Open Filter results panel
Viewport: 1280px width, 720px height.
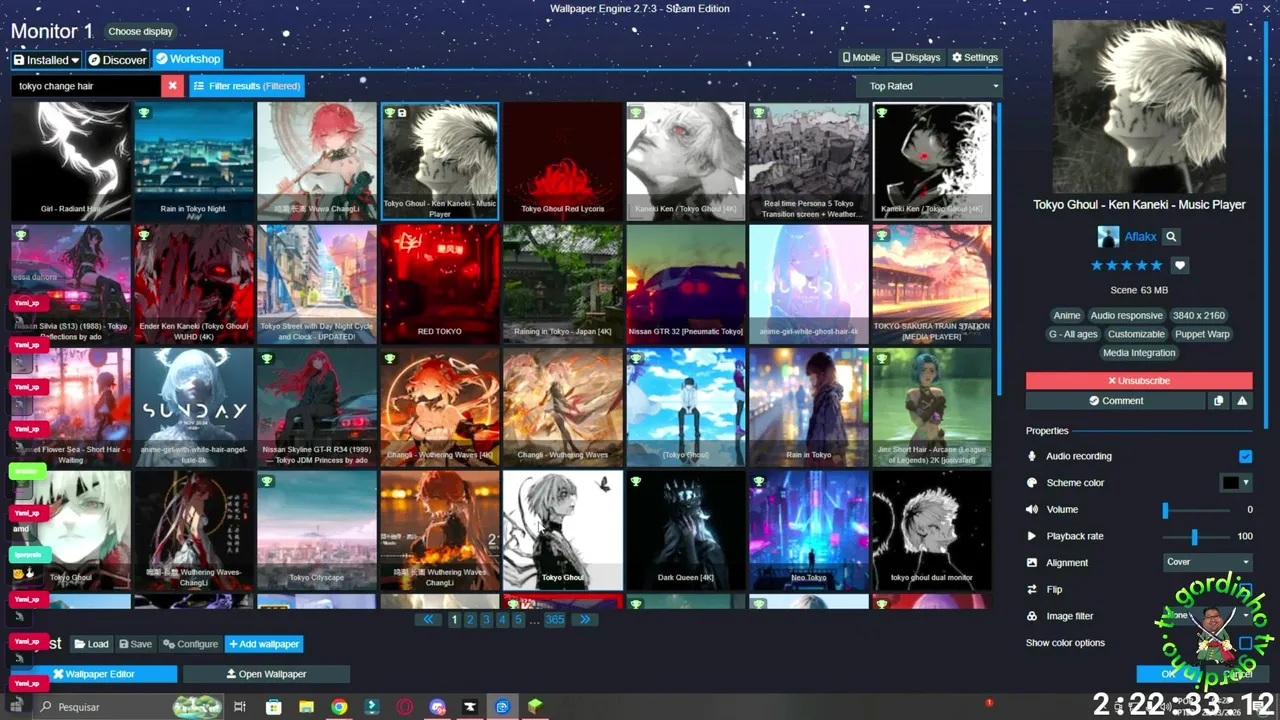pyautogui.click(x=247, y=86)
